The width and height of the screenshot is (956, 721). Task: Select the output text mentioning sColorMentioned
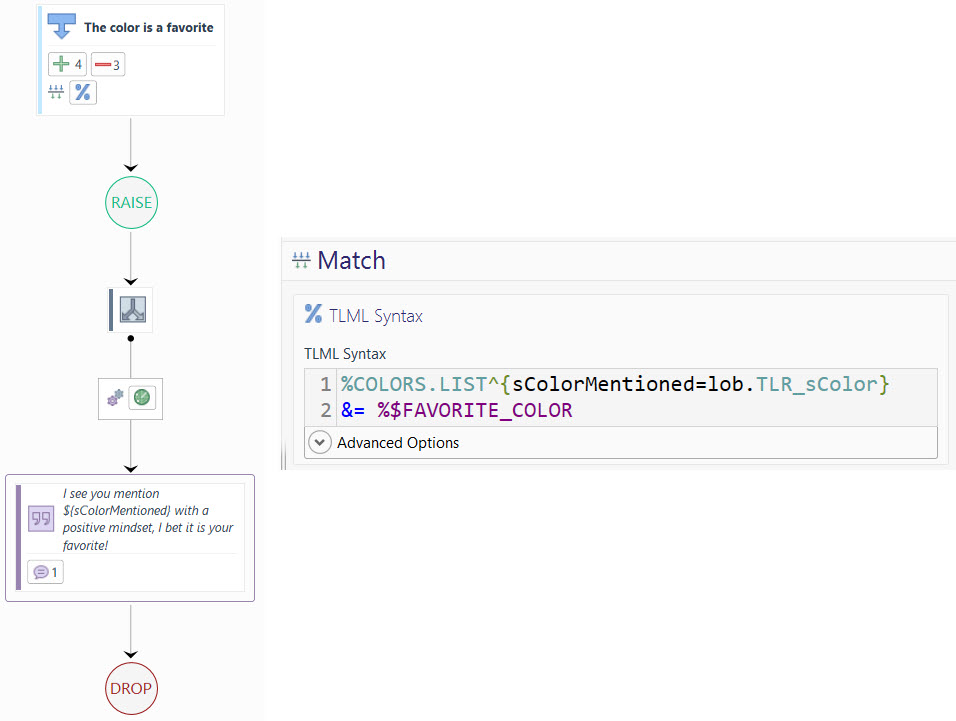click(x=147, y=519)
